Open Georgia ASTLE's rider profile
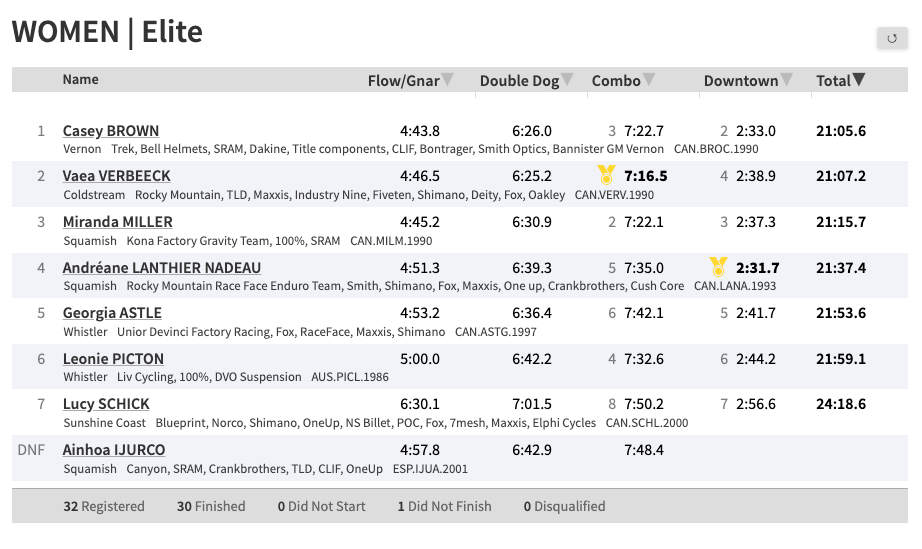 click(113, 313)
